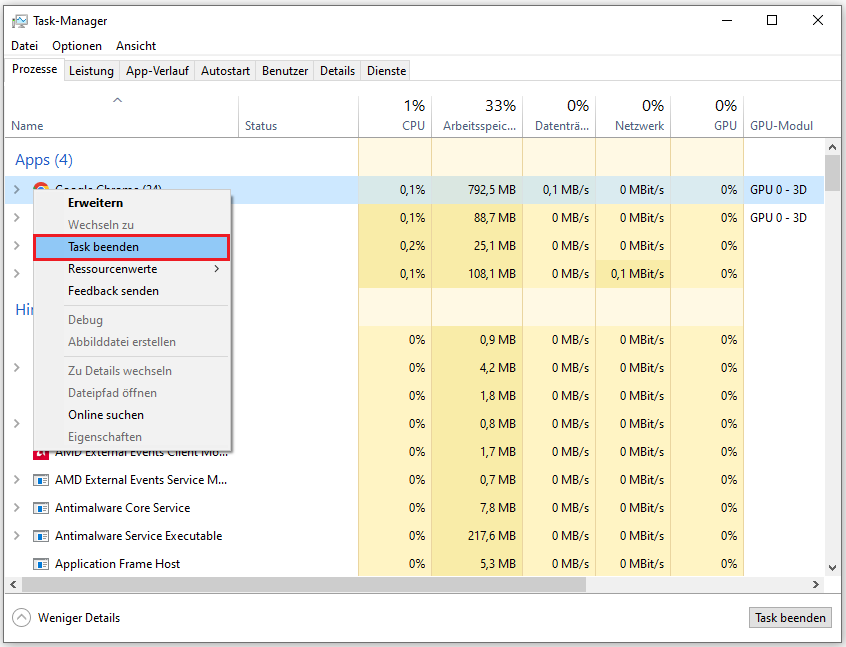Click the horizontal scrollbar thumb

point(304,584)
